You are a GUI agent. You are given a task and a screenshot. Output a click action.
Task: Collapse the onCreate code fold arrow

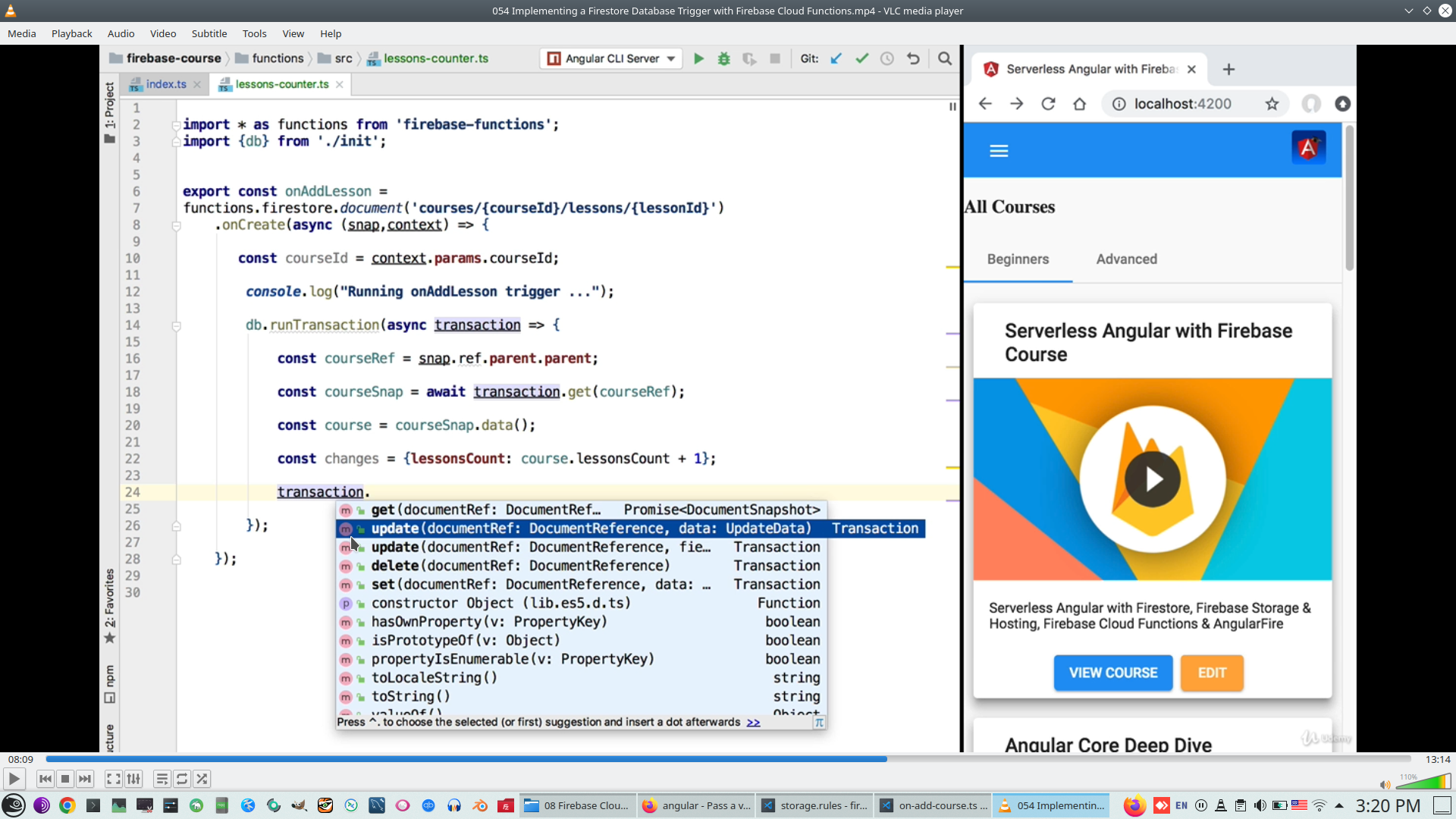[x=176, y=225]
